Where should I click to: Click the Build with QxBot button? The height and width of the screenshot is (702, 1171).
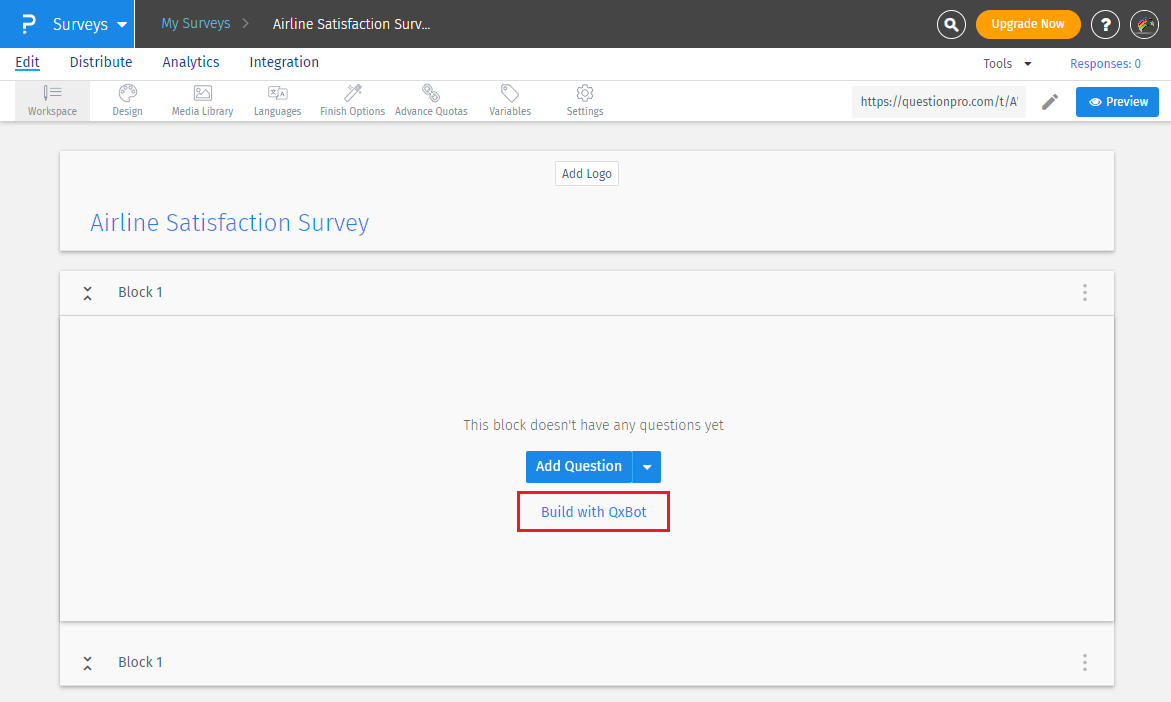pyautogui.click(x=593, y=511)
